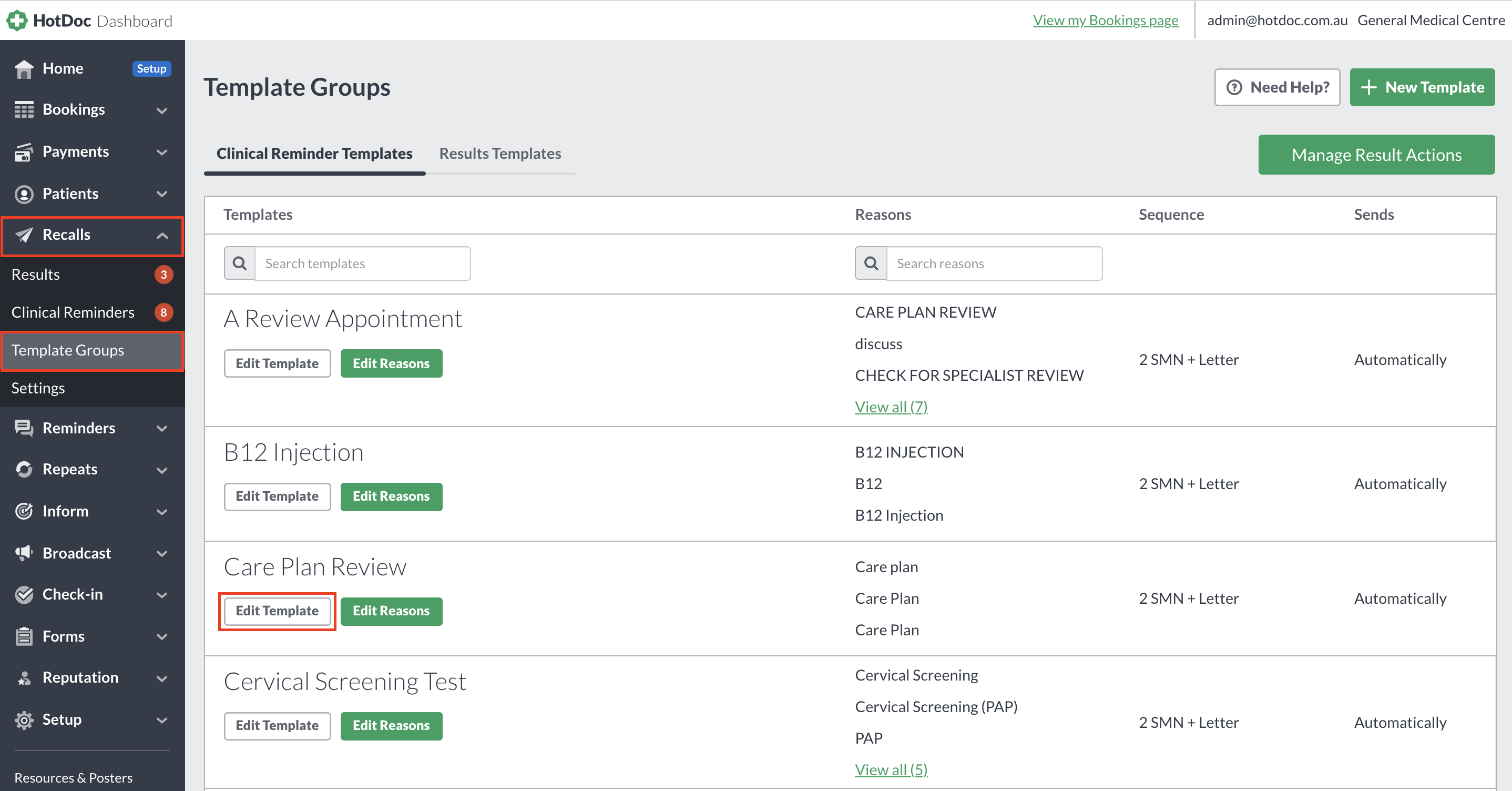Click the Setup gear icon
Viewport: 1512px width, 791px height.
click(24, 720)
